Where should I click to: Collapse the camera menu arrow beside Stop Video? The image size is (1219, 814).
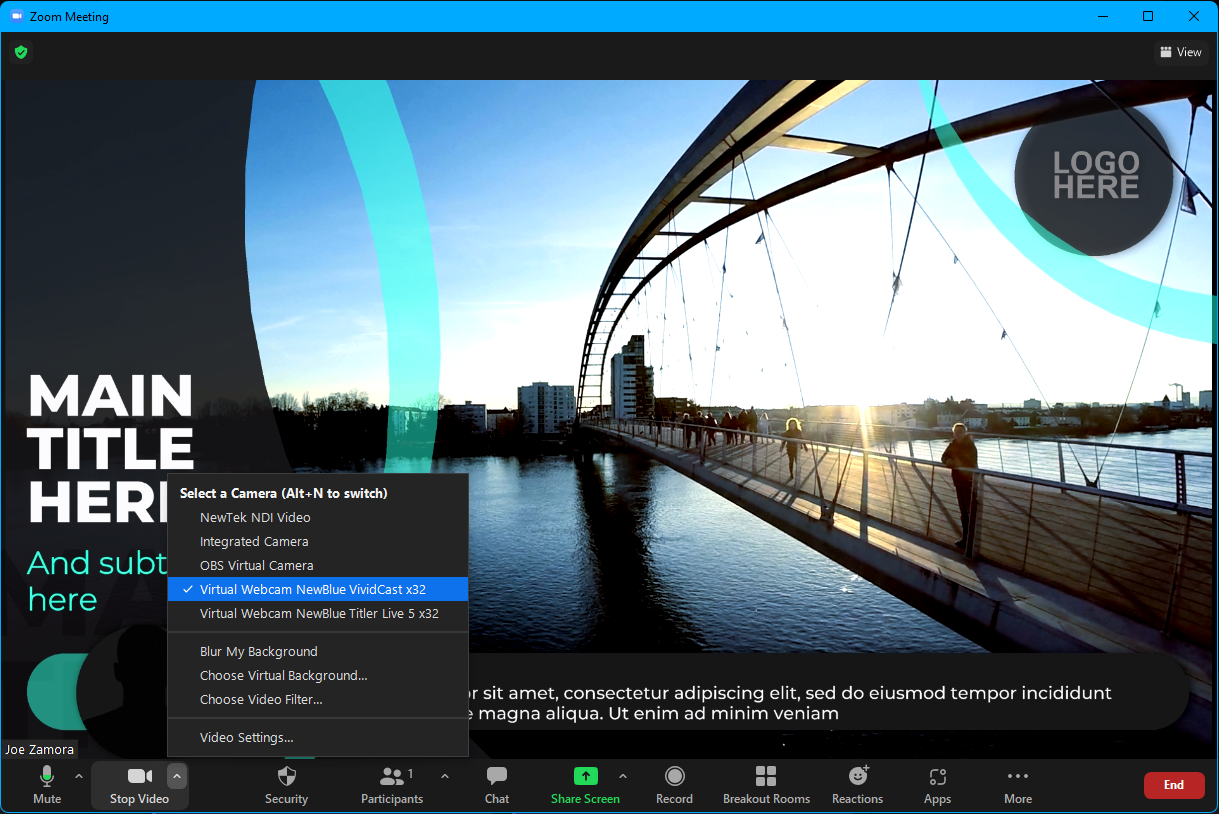[x=176, y=776]
